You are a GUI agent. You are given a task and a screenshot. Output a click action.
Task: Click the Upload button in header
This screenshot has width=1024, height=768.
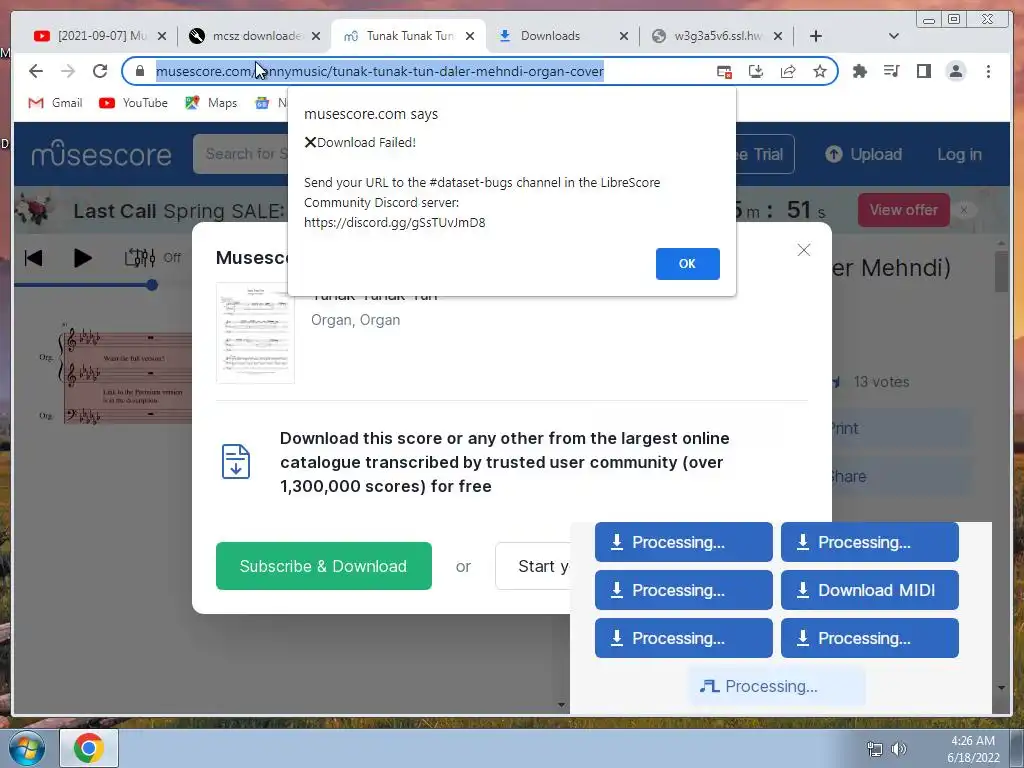coord(863,154)
